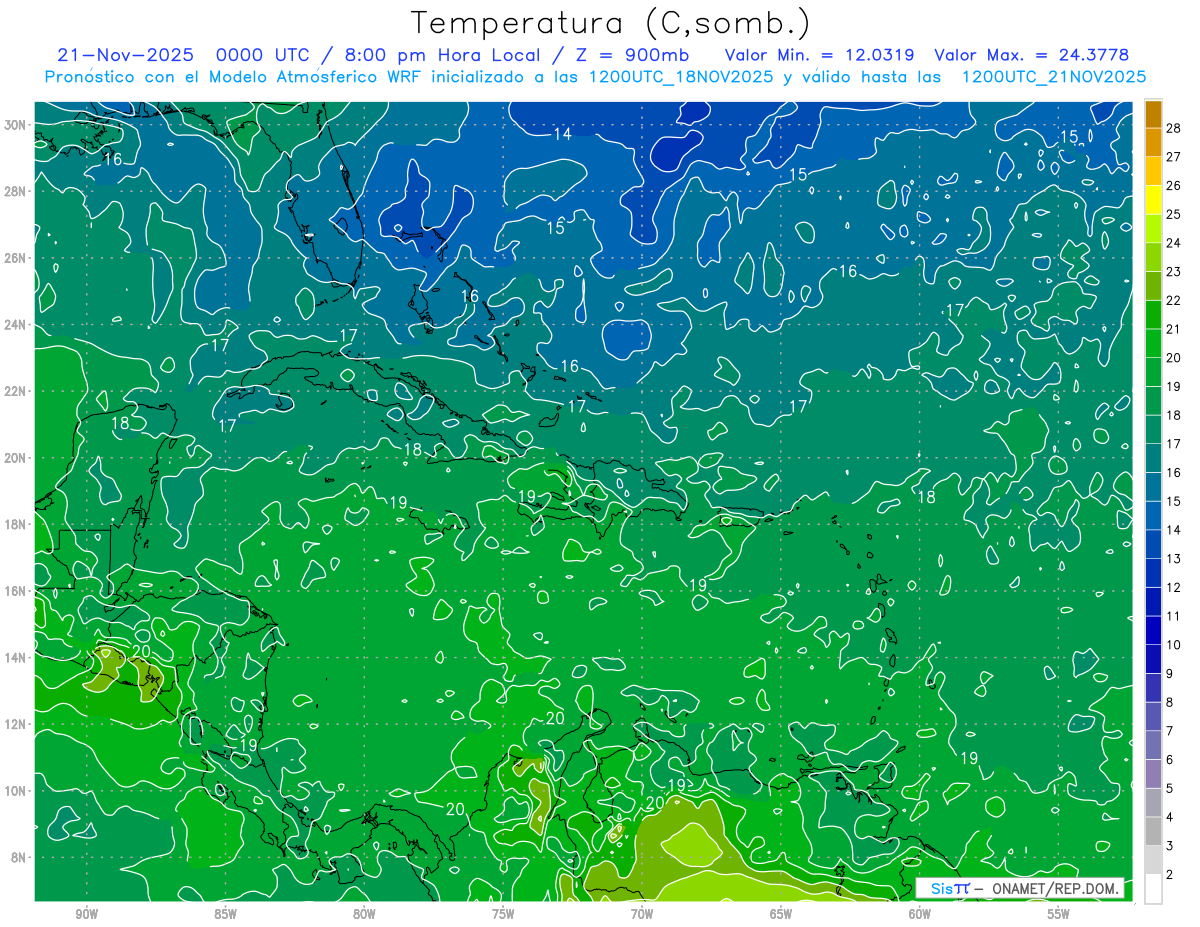The image size is (1200, 927).
Task: Click the color scale label '12'
Action: 1174,587
